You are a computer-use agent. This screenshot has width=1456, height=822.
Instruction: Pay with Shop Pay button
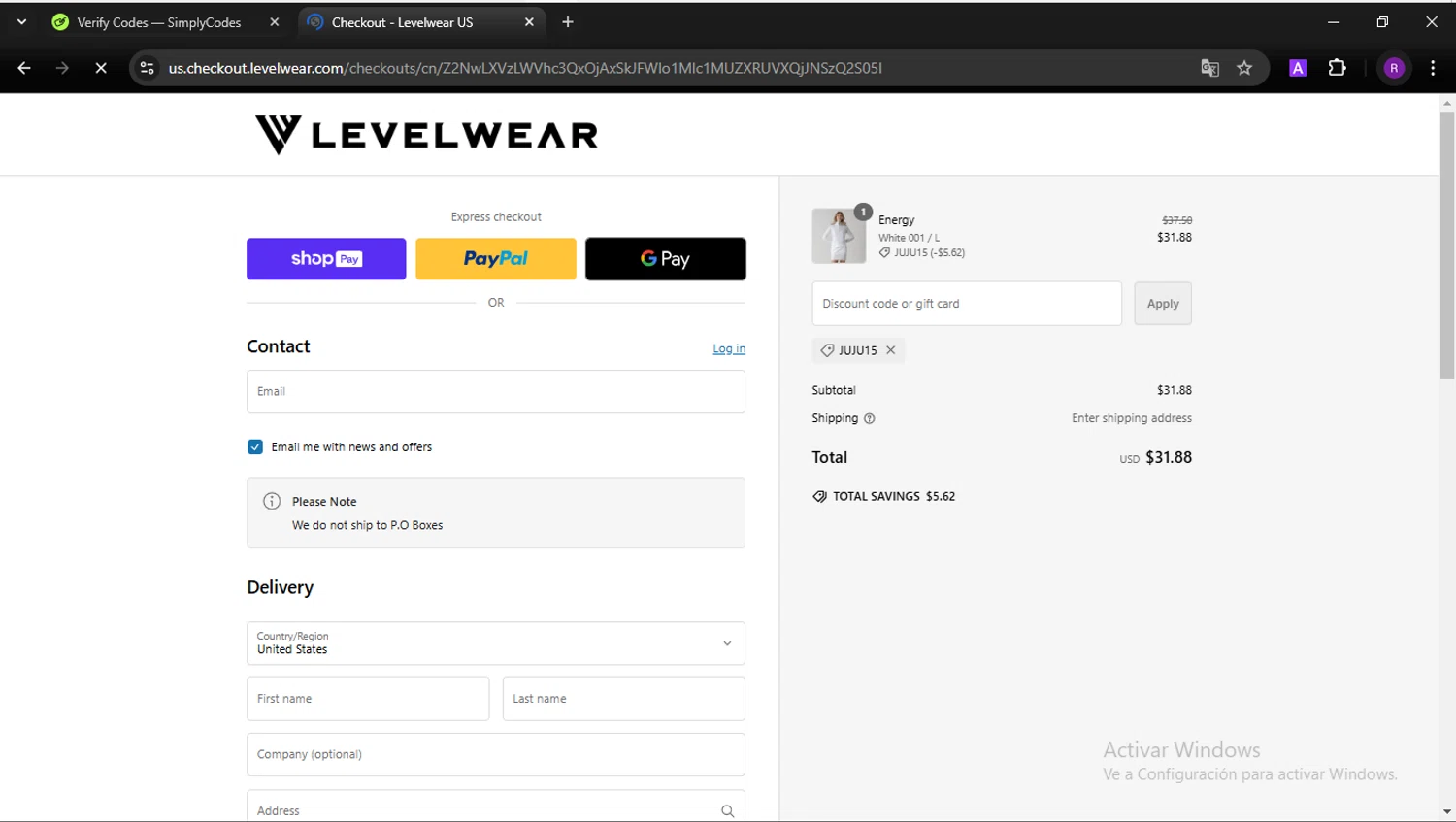(x=326, y=259)
